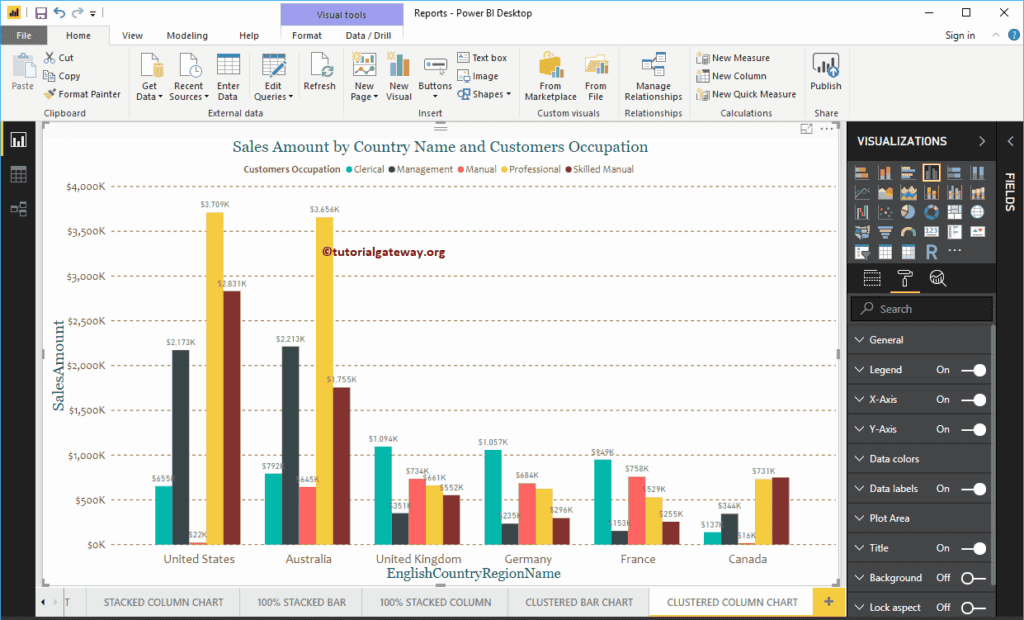
Task: Open Data view in the left sidebar
Action: [x=18, y=174]
